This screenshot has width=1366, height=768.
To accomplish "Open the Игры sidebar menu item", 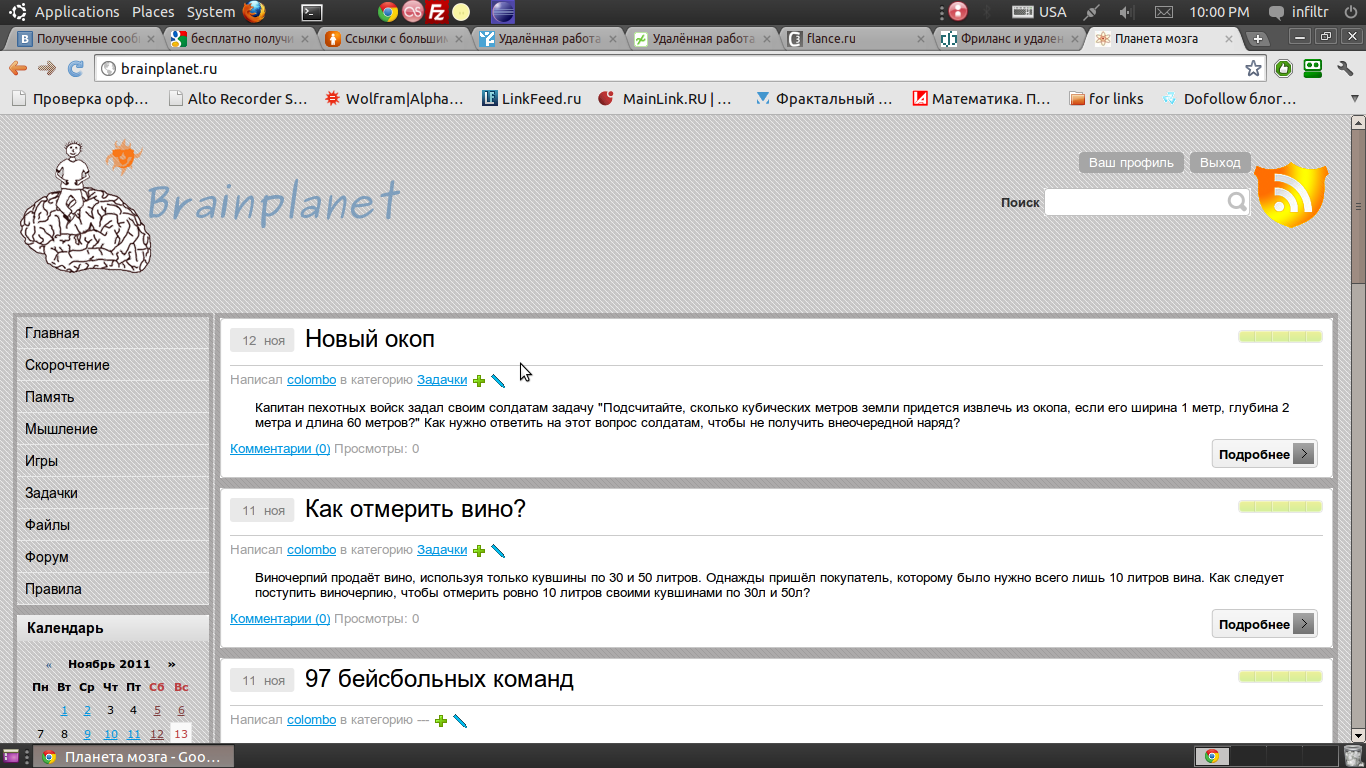I will click(113, 461).
